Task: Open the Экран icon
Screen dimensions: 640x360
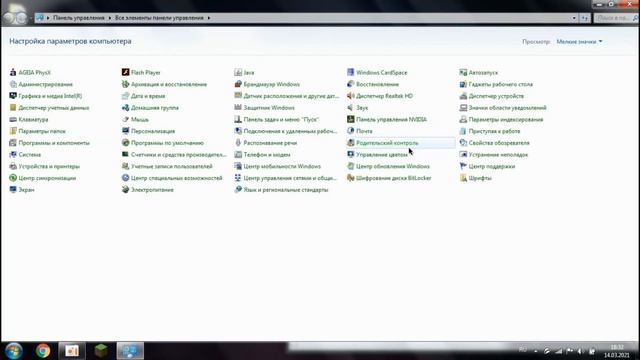Action: [13, 190]
